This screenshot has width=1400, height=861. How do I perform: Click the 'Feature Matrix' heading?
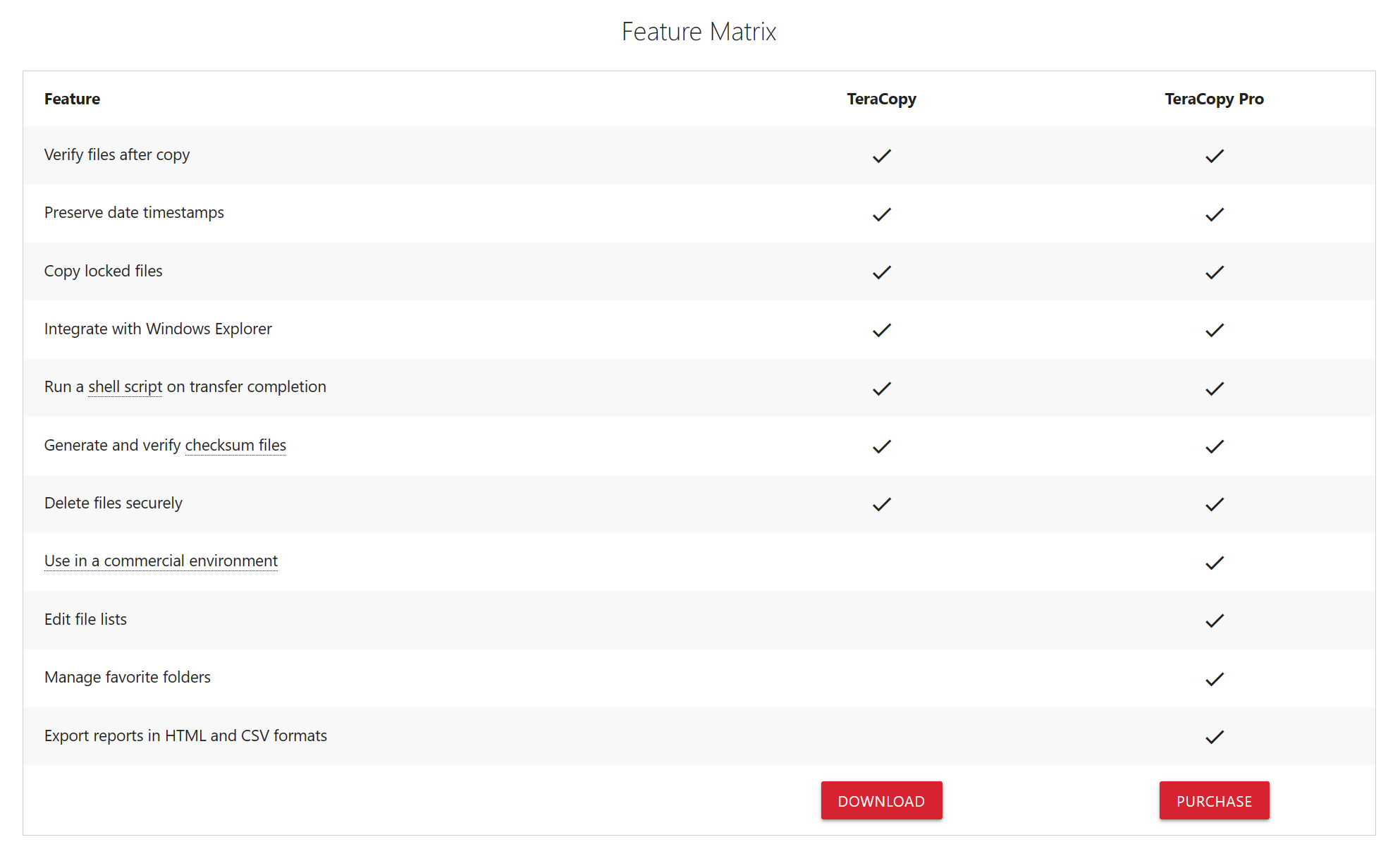[x=699, y=32]
